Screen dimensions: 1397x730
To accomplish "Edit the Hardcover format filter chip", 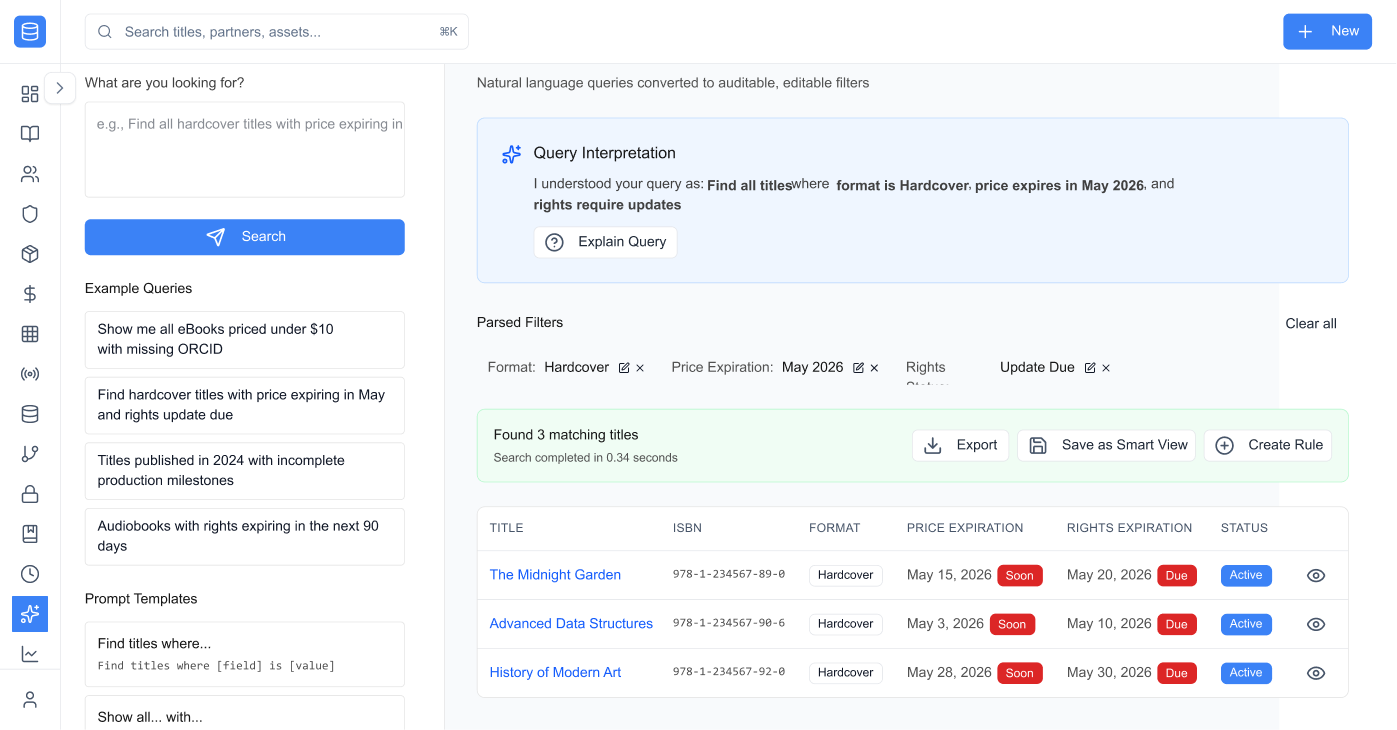I will click(625, 367).
